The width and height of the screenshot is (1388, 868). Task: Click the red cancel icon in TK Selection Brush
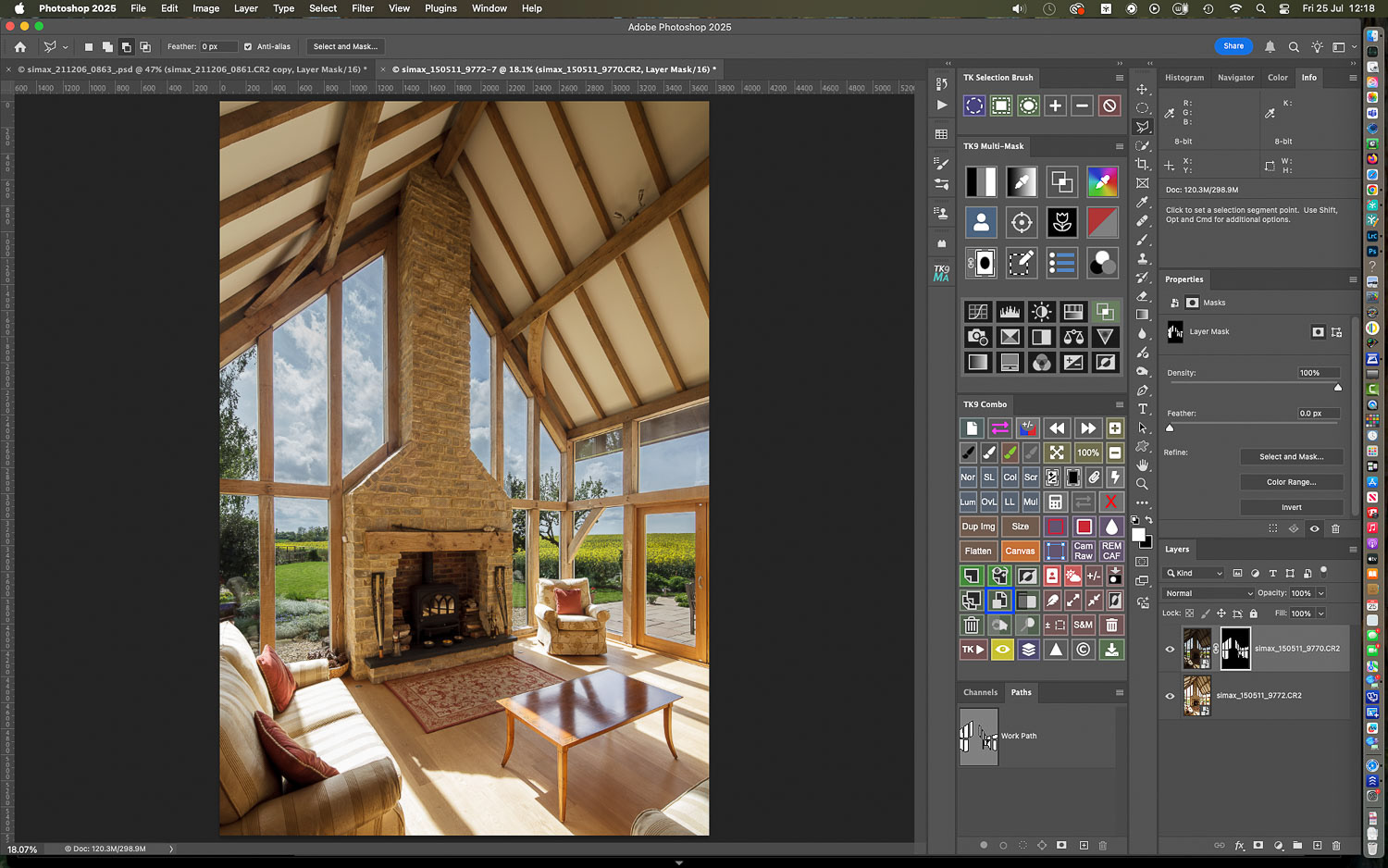1109,105
